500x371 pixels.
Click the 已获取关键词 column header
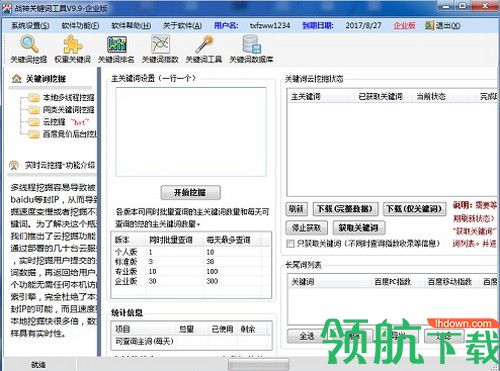(380, 97)
